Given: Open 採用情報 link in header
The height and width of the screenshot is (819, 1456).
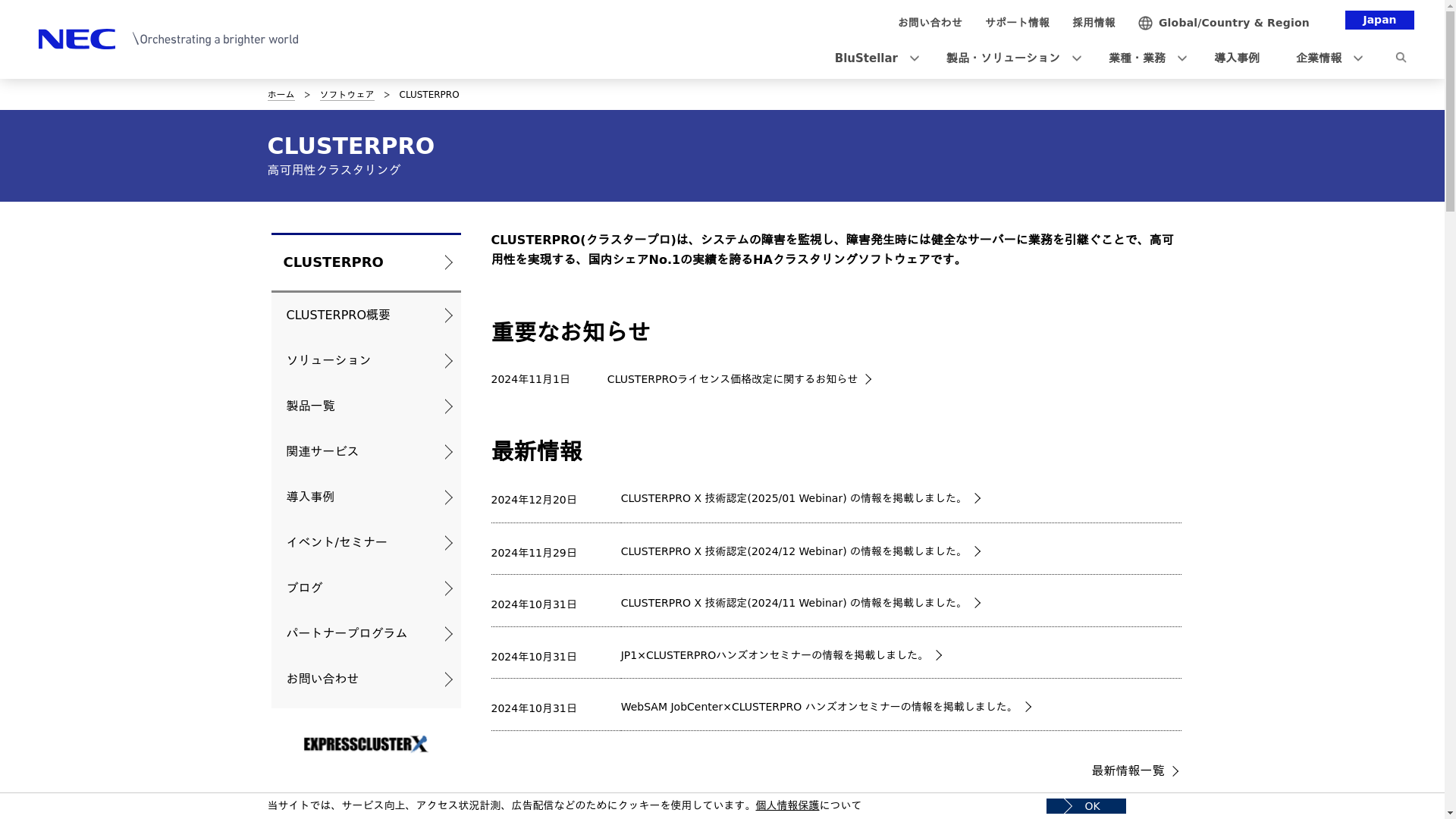Looking at the screenshot, I should [x=1094, y=23].
